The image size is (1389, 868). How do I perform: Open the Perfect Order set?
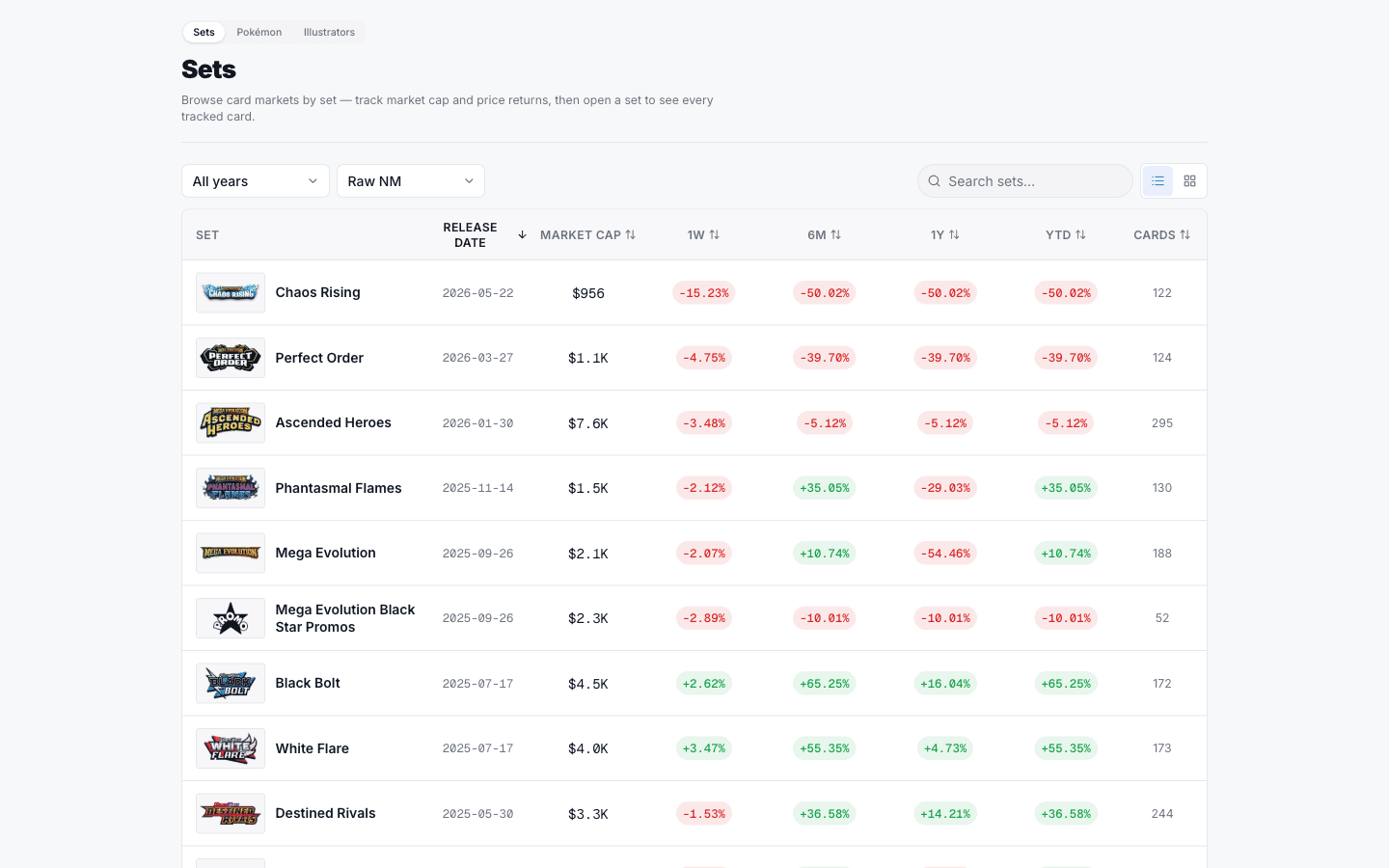(319, 358)
